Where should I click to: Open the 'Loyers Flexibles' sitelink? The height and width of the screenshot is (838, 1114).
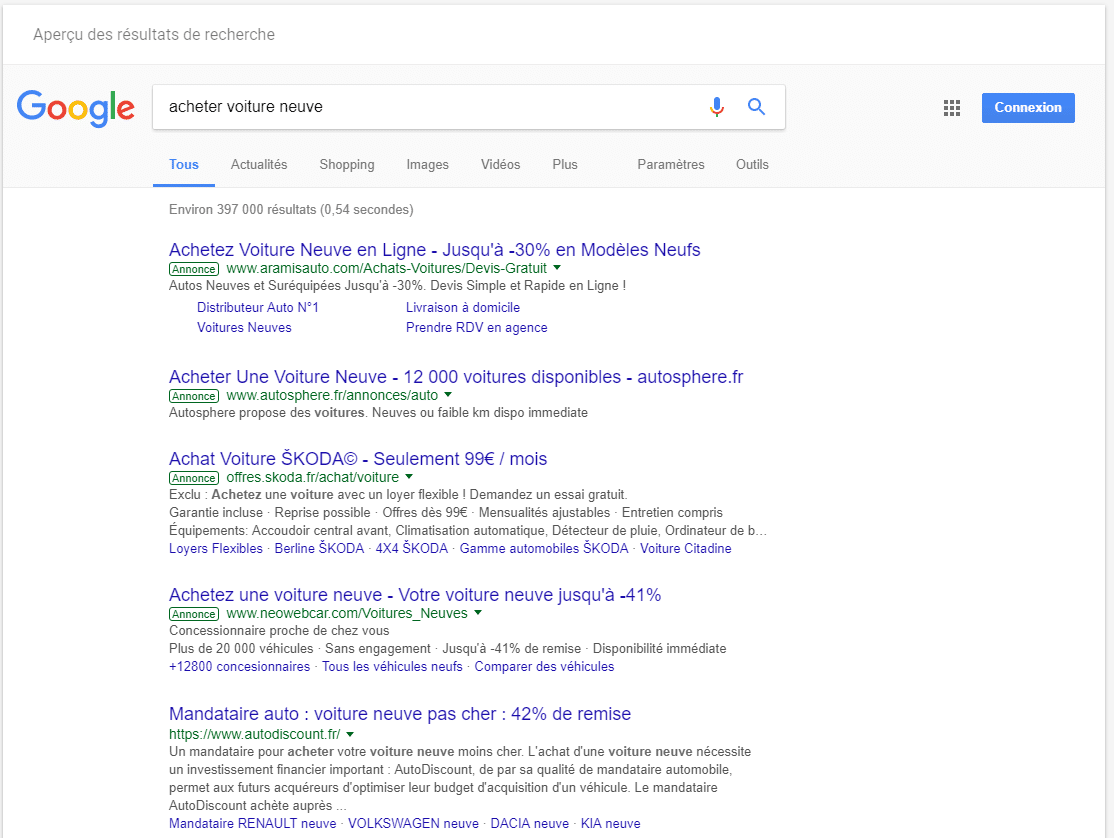tap(216, 548)
